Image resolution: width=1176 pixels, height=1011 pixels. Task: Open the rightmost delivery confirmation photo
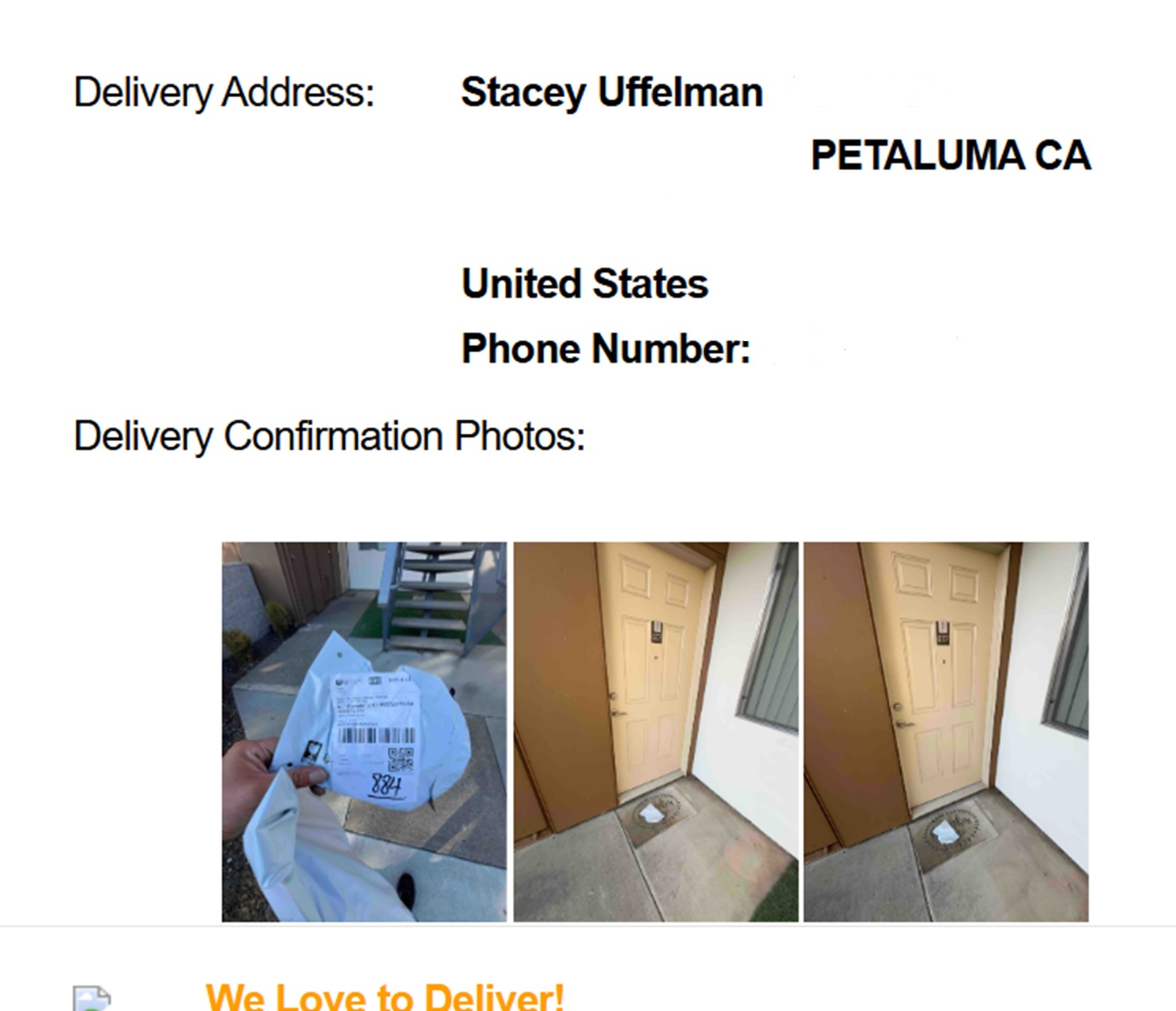pos(946,731)
